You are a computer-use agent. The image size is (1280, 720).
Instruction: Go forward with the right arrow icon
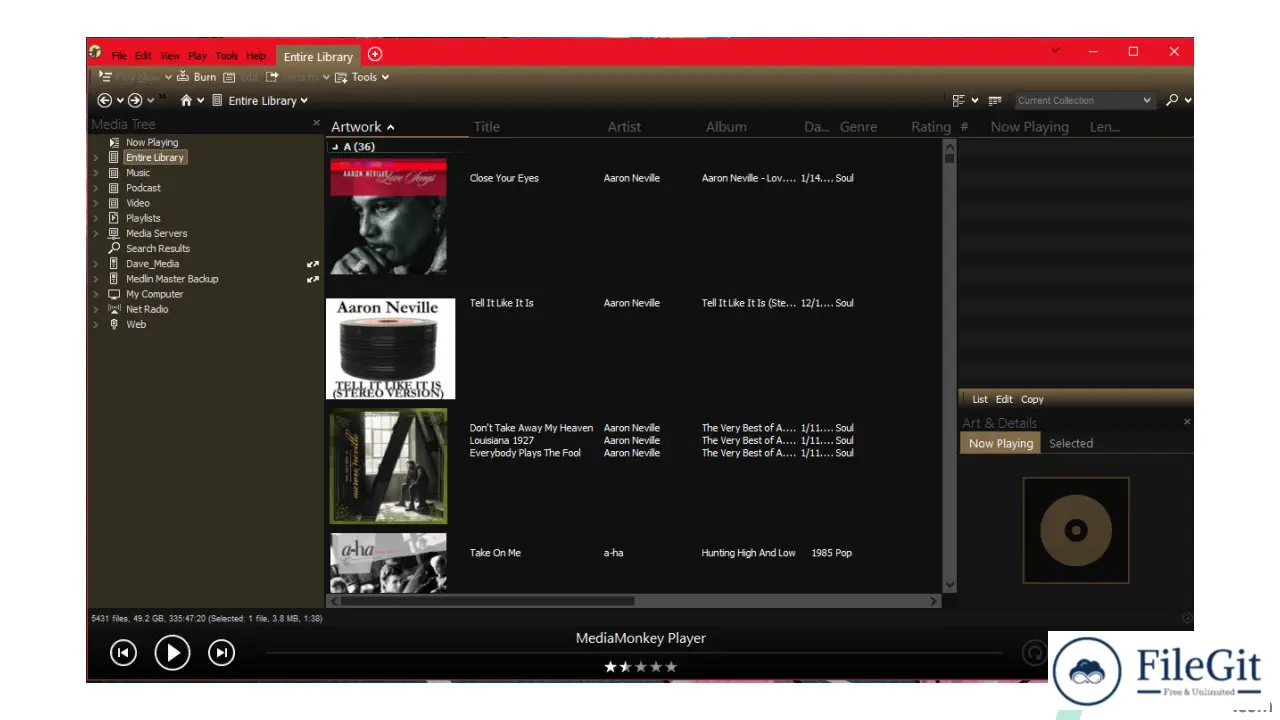(x=135, y=100)
